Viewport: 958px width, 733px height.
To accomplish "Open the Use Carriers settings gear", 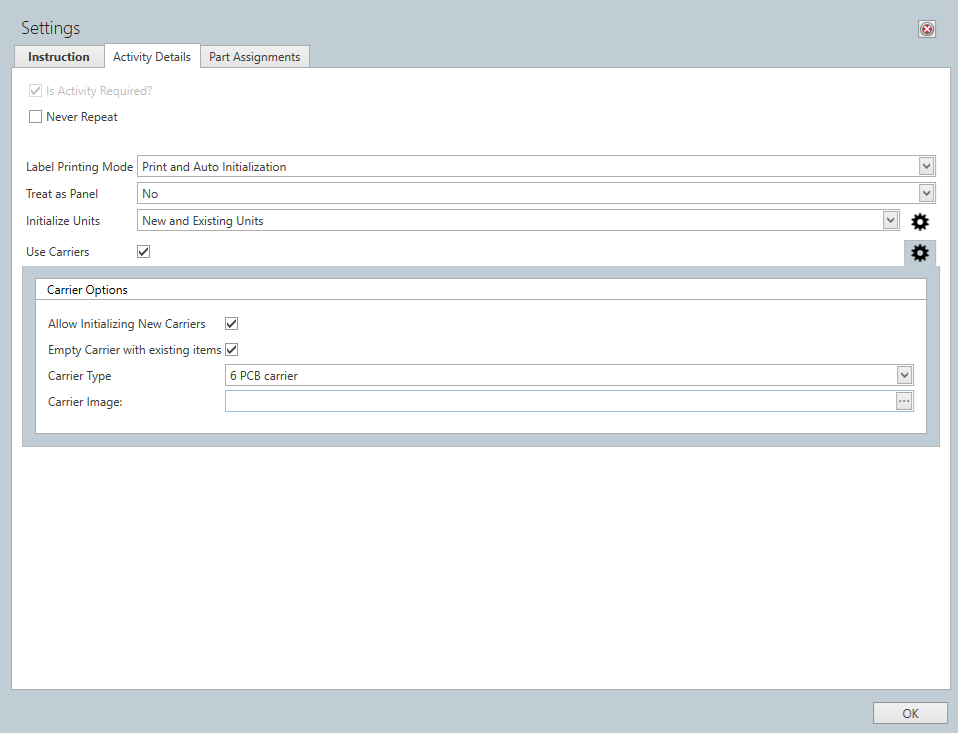I will (x=919, y=253).
